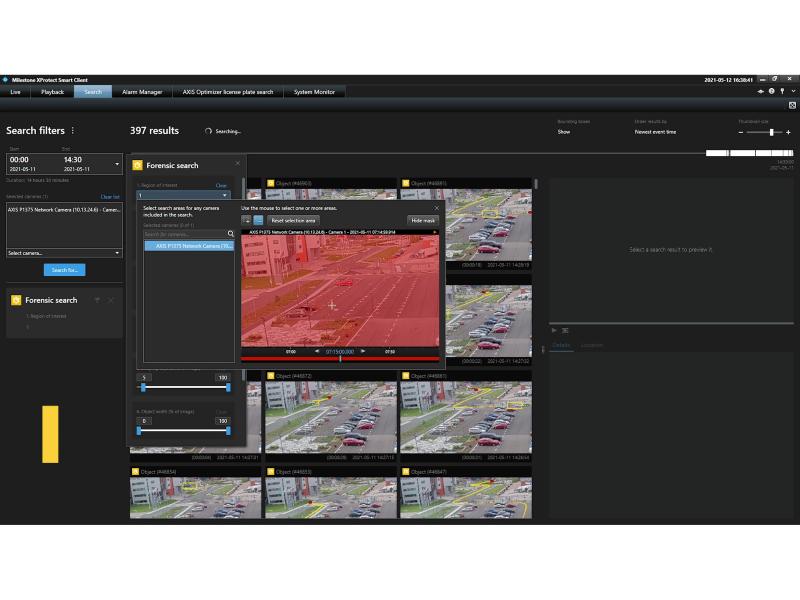Toggle bounding boxes Show option

point(564,132)
